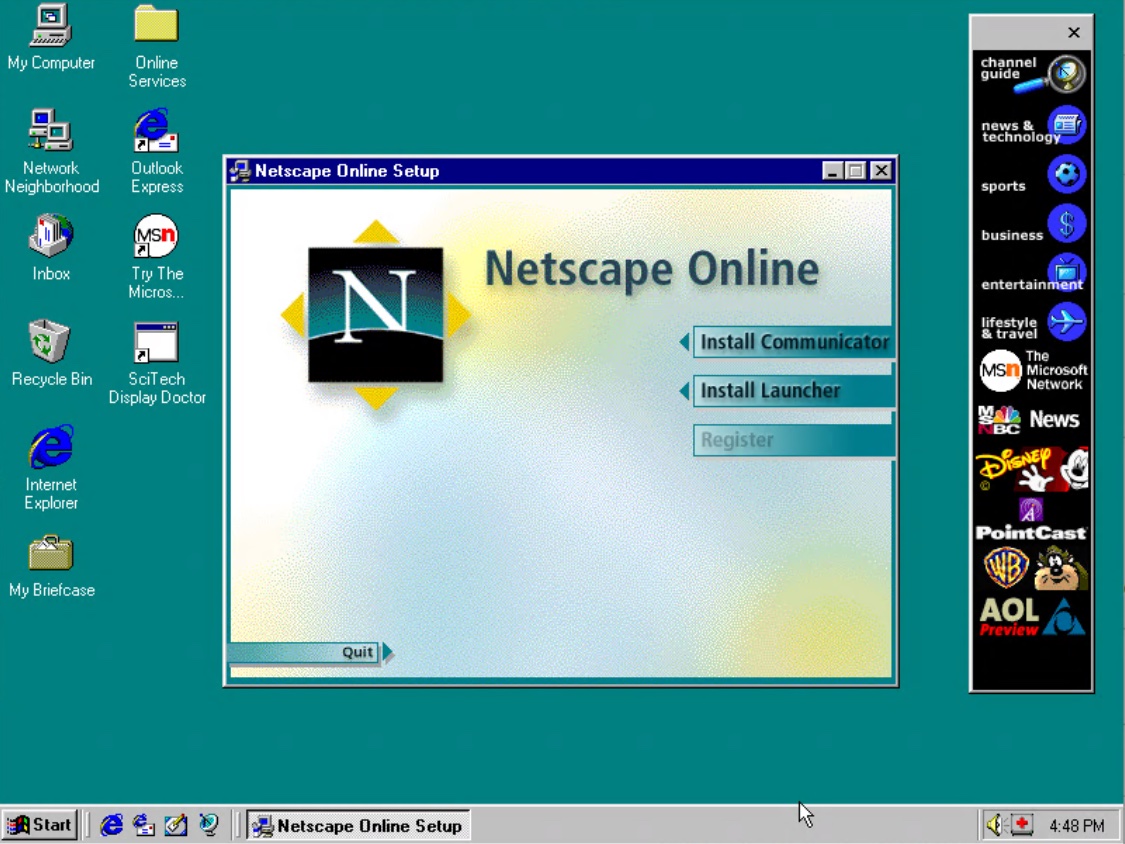
Task: Click the Install Launcher button
Action: 794,390
